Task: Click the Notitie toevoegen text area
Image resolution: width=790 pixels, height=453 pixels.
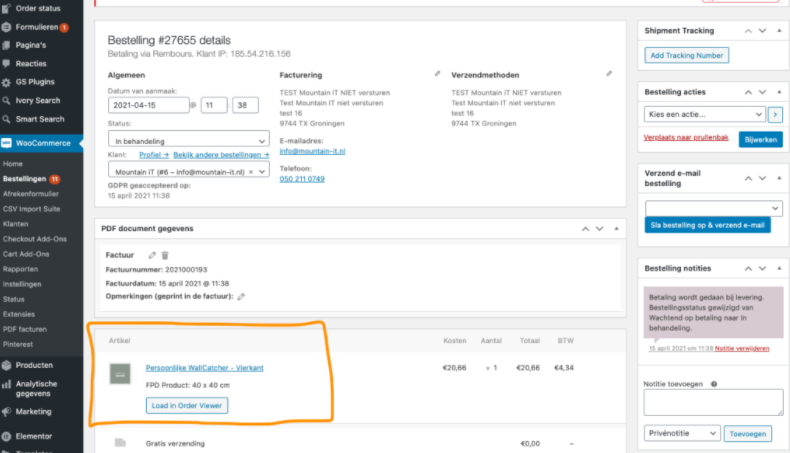Action: click(713, 403)
